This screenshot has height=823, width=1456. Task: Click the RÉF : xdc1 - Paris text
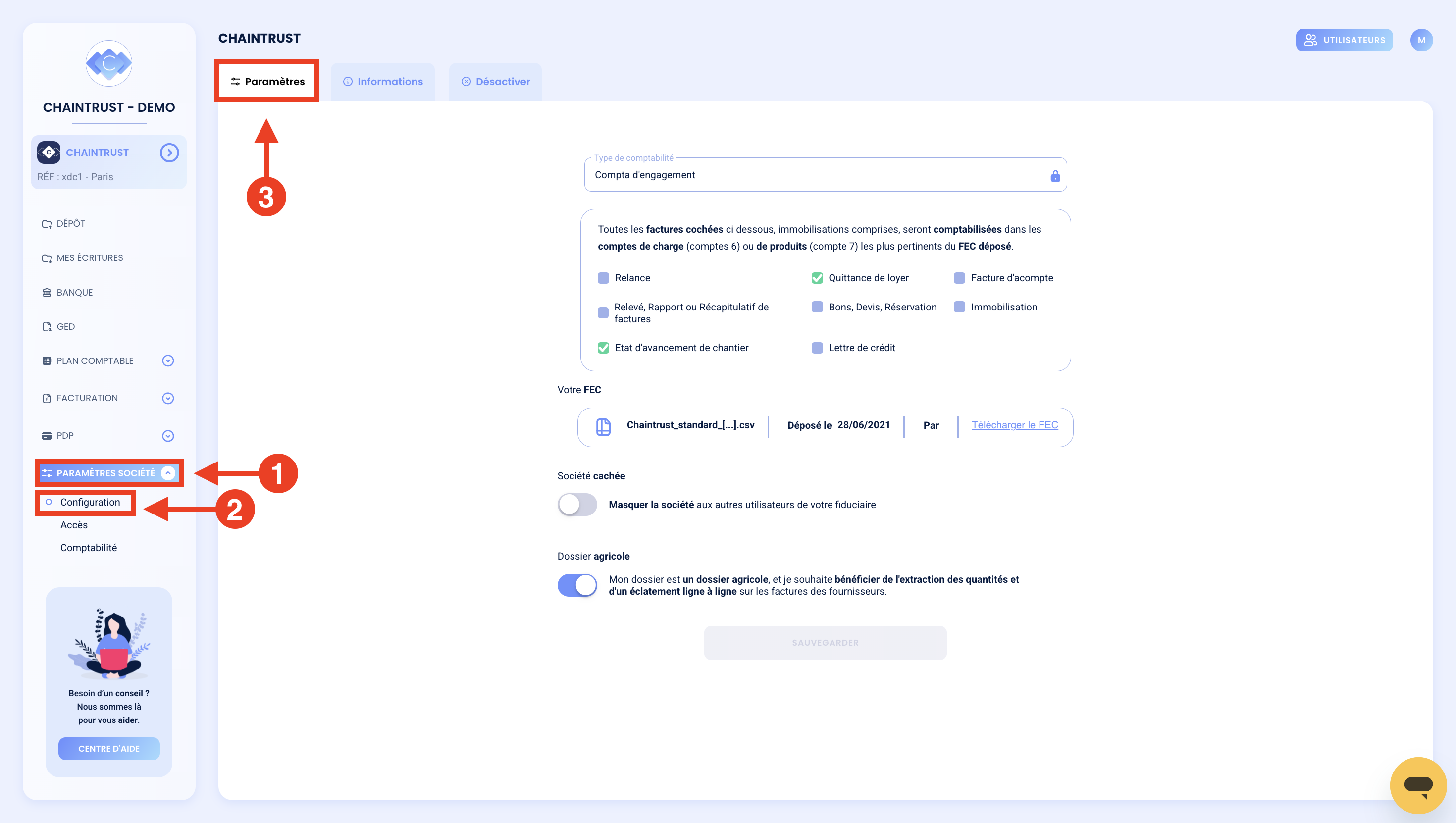click(x=75, y=177)
